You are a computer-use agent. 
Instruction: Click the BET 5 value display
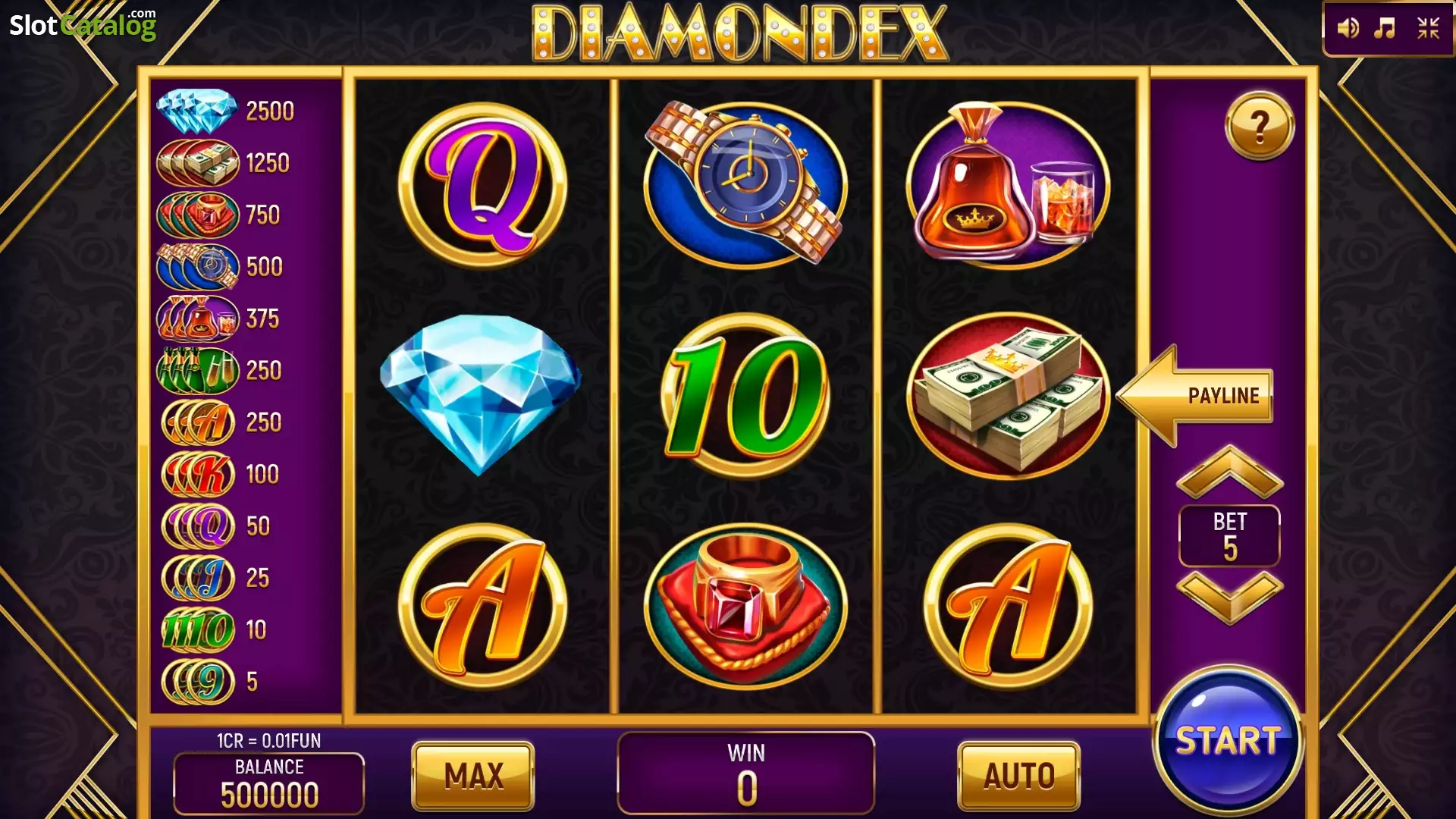pyautogui.click(x=1229, y=535)
